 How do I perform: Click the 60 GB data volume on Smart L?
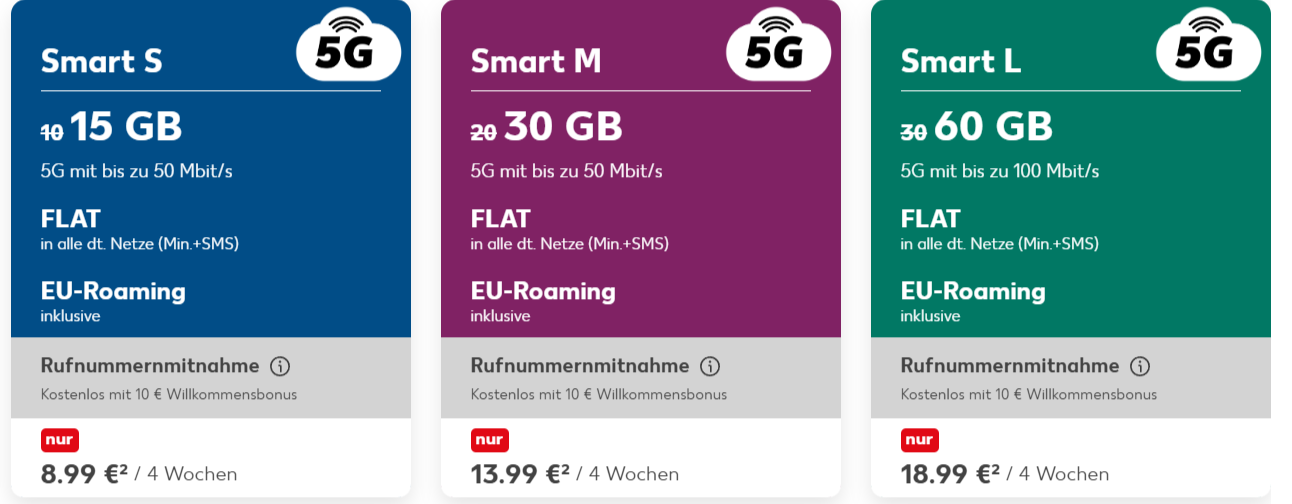(x=993, y=127)
